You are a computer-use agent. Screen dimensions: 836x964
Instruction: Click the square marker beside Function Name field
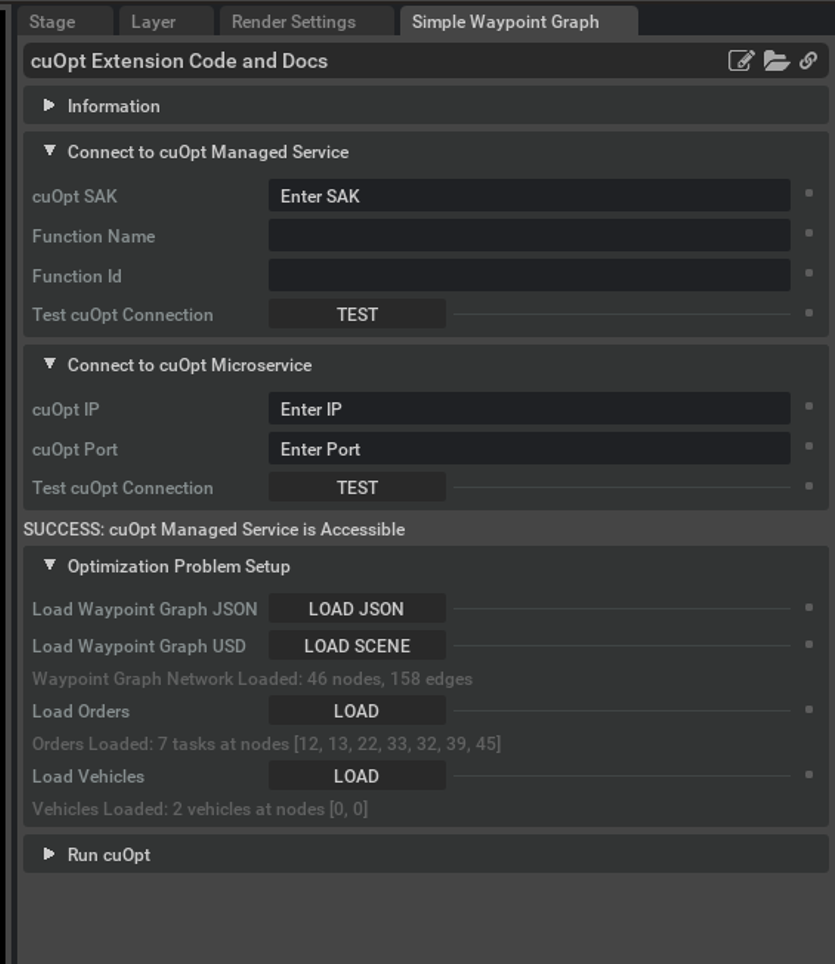point(809,234)
